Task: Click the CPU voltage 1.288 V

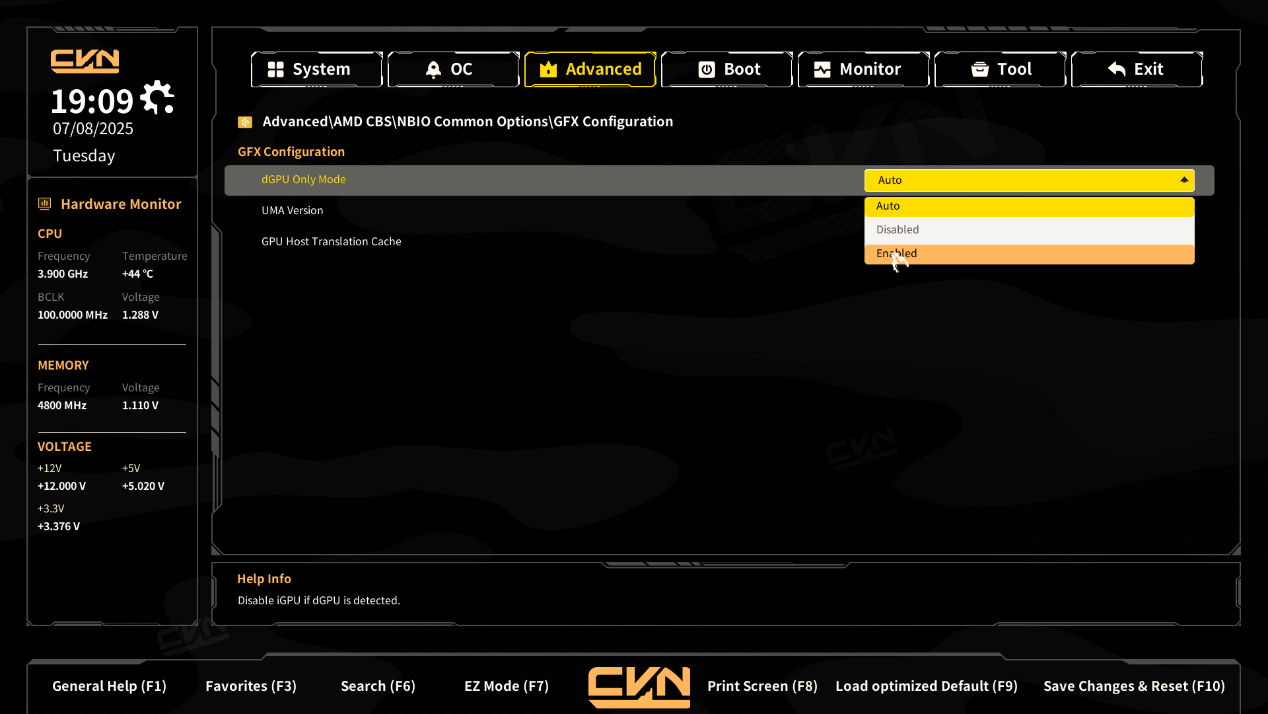Action: pyautogui.click(x=140, y=315)
